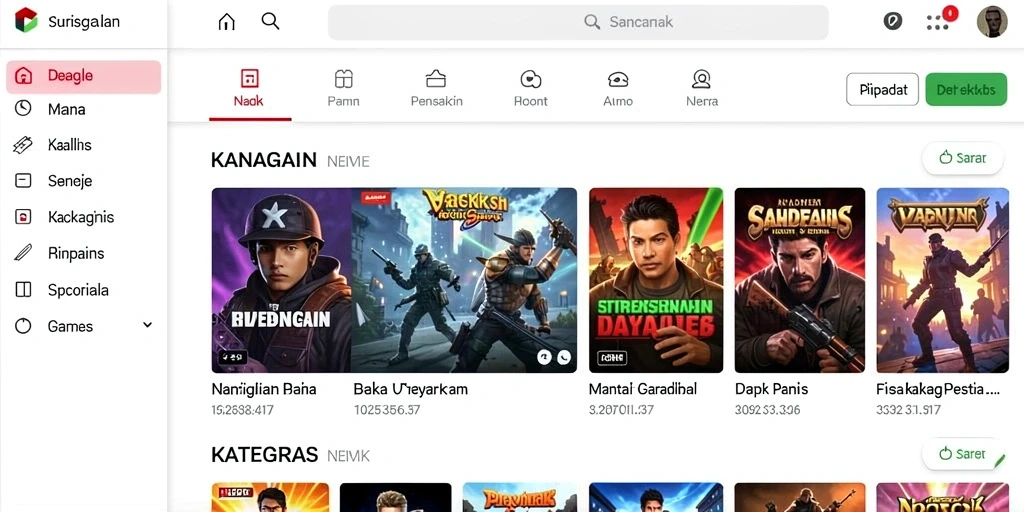
Task: Click the Mana clock icon
Action: tap(23, 108)
